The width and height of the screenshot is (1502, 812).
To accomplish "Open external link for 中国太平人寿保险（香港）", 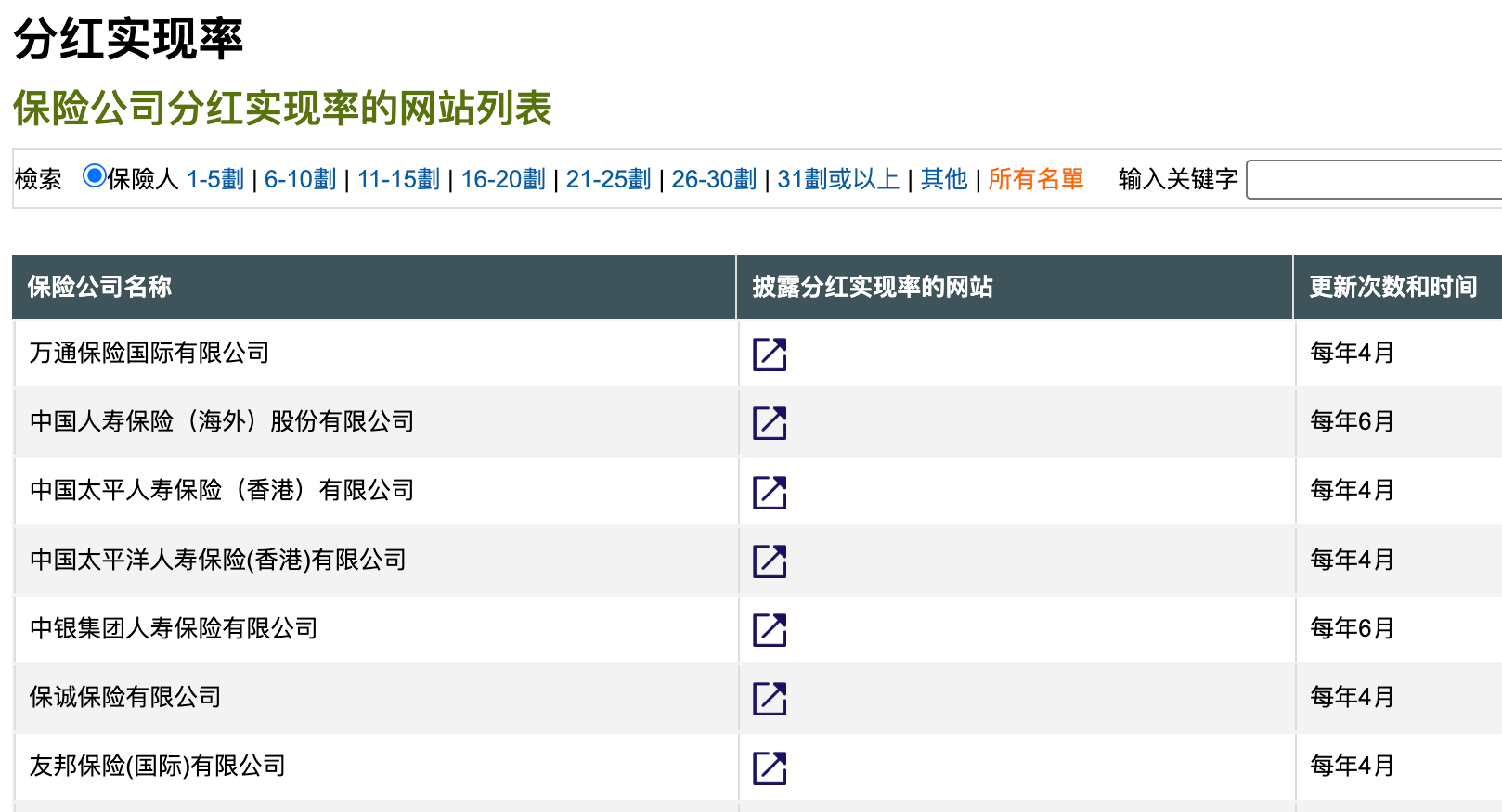I will (x=770, y=493).
